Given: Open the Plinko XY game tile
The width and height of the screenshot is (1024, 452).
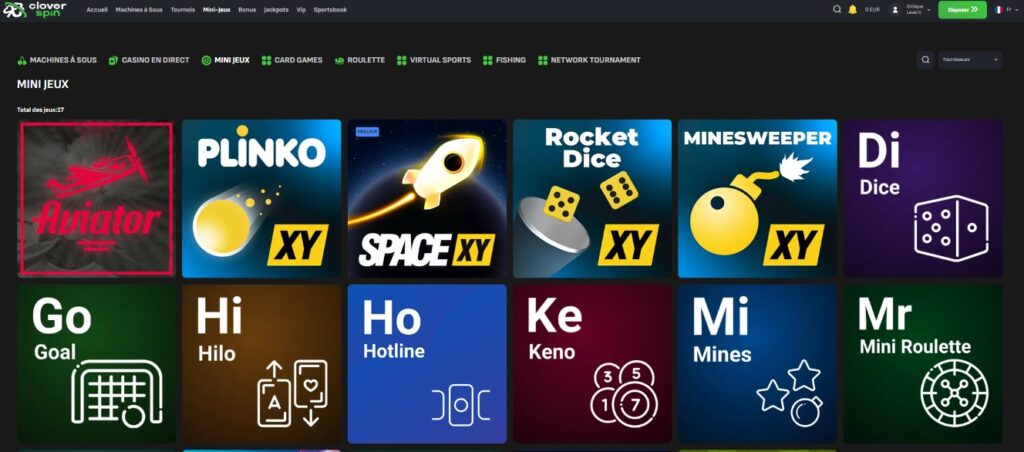Looking at the screenshot, I should pyautogui.click(x=262, y=199).
